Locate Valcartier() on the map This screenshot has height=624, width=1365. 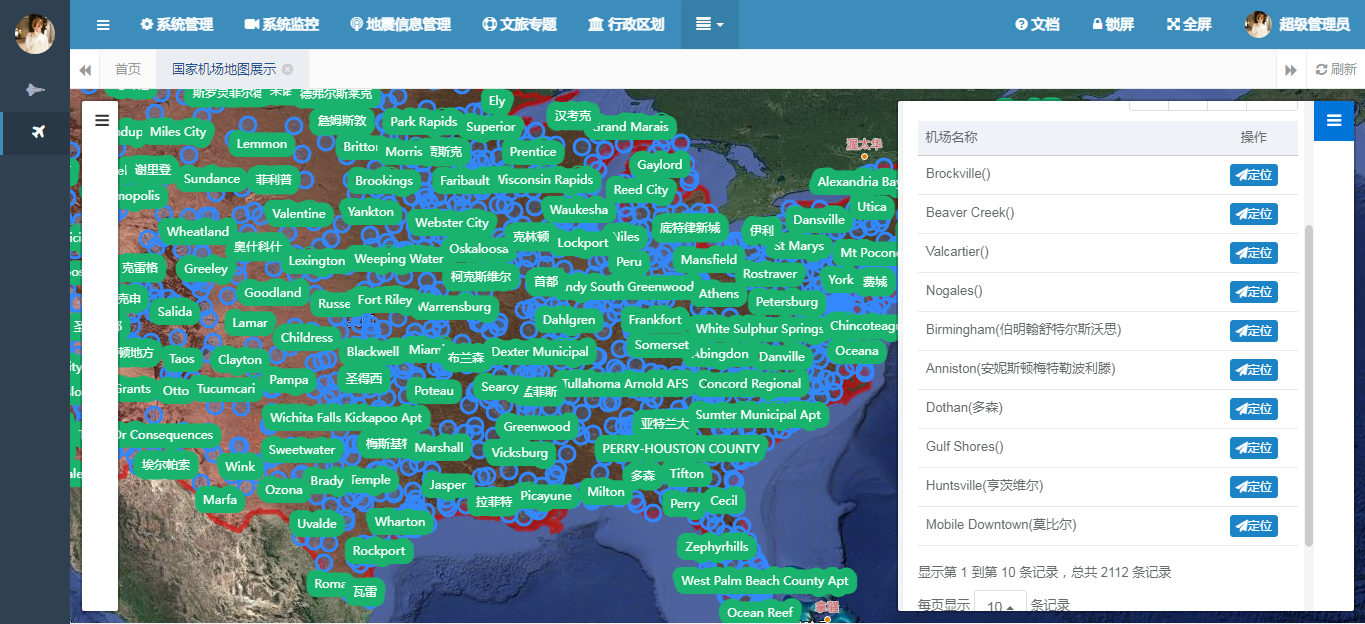click(x=1254, y=253)
